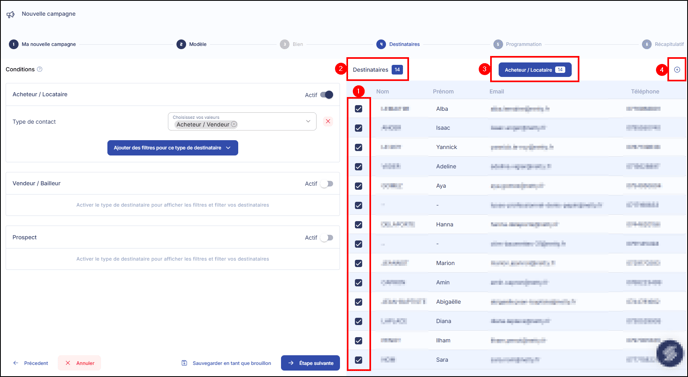This screenshot has height=377, width=688.
Task: Uncheck the recipient Ilham
Action: click(x=358, y=341)
